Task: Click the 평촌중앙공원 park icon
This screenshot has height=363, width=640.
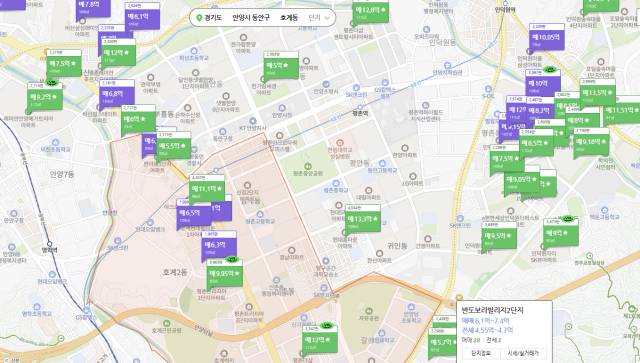Action: 308,166
